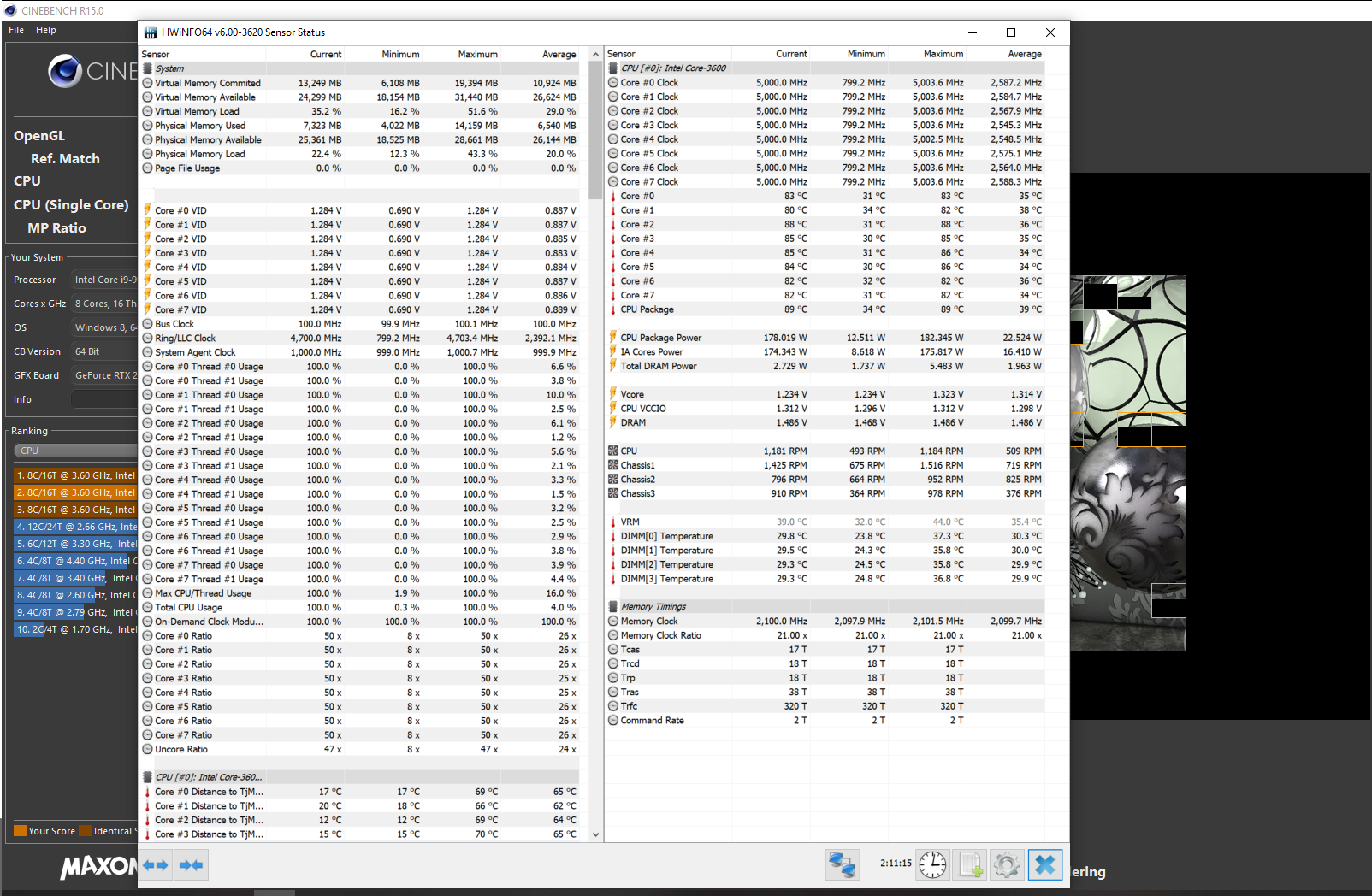Click the left sensor panel scrollbar thumb
The image size is (1372, 896).
coord(595,129)
